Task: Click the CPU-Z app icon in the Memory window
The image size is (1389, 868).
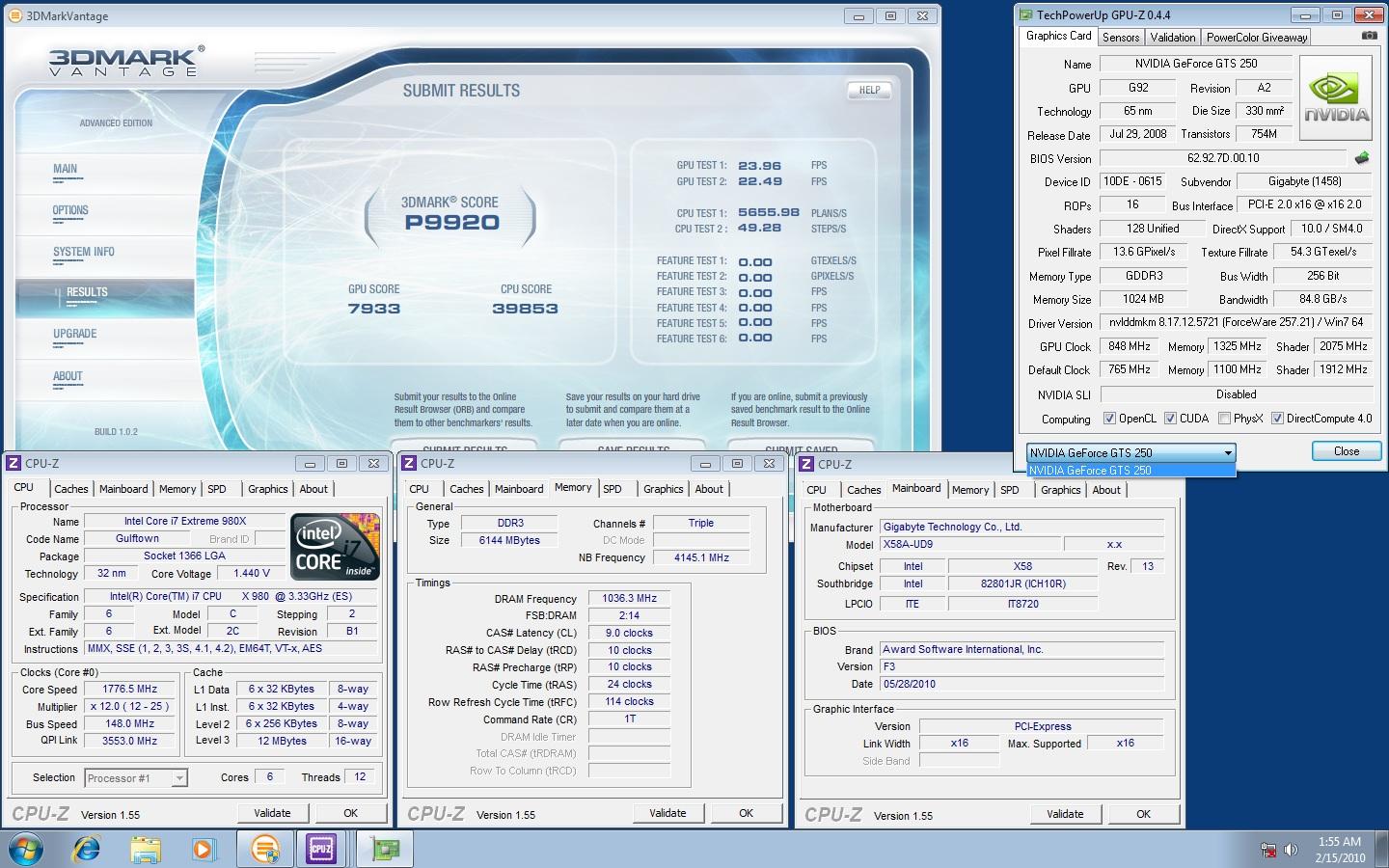Action: point(409,463)
